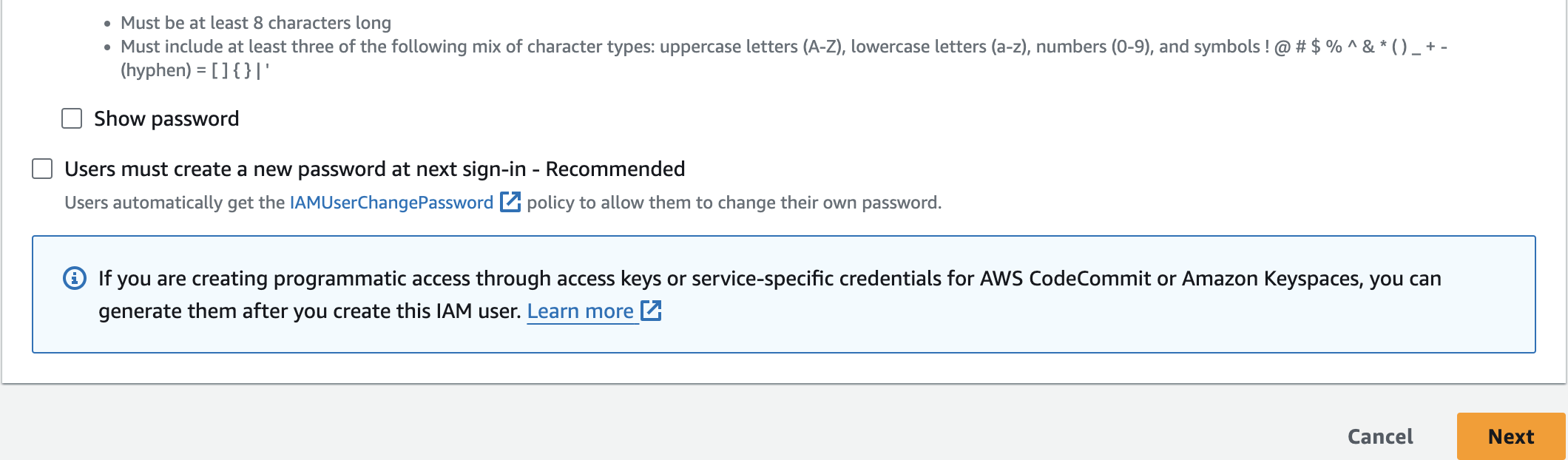Cancel the user creation
Viewport: 1568px width, 460px height.
(x=1380, y=436)
